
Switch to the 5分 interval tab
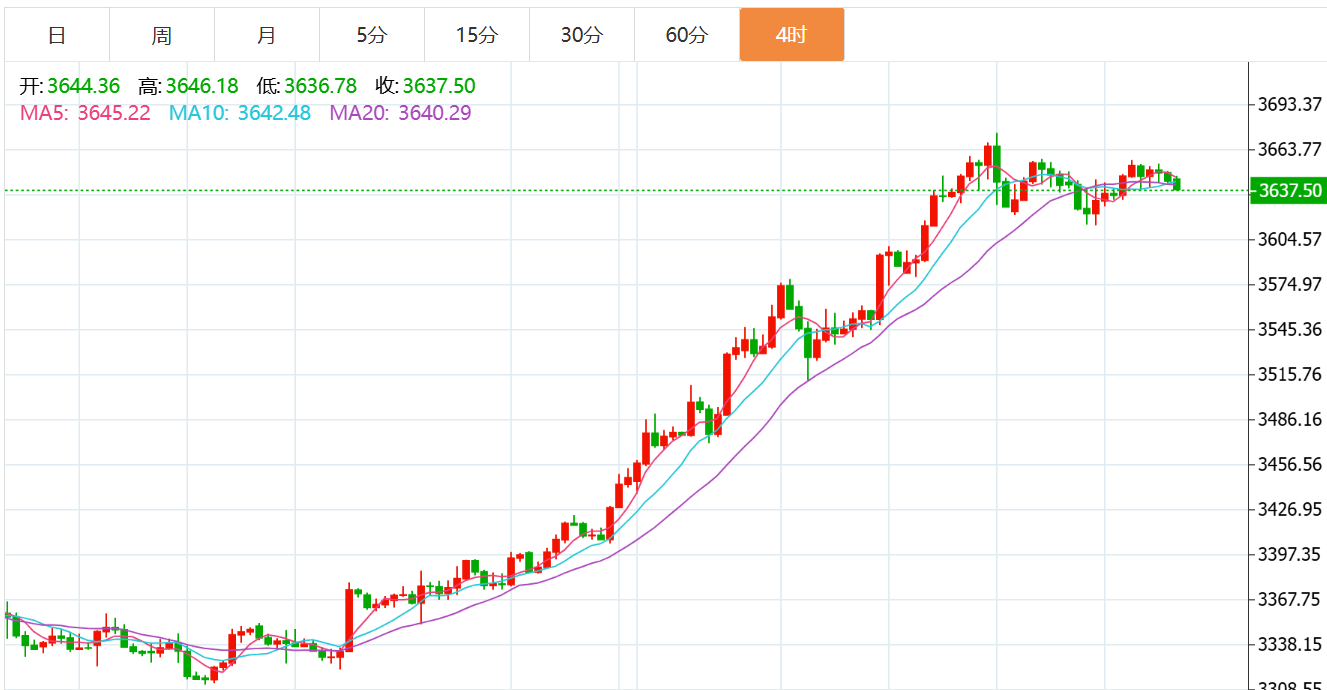click(x=372, y=35)
